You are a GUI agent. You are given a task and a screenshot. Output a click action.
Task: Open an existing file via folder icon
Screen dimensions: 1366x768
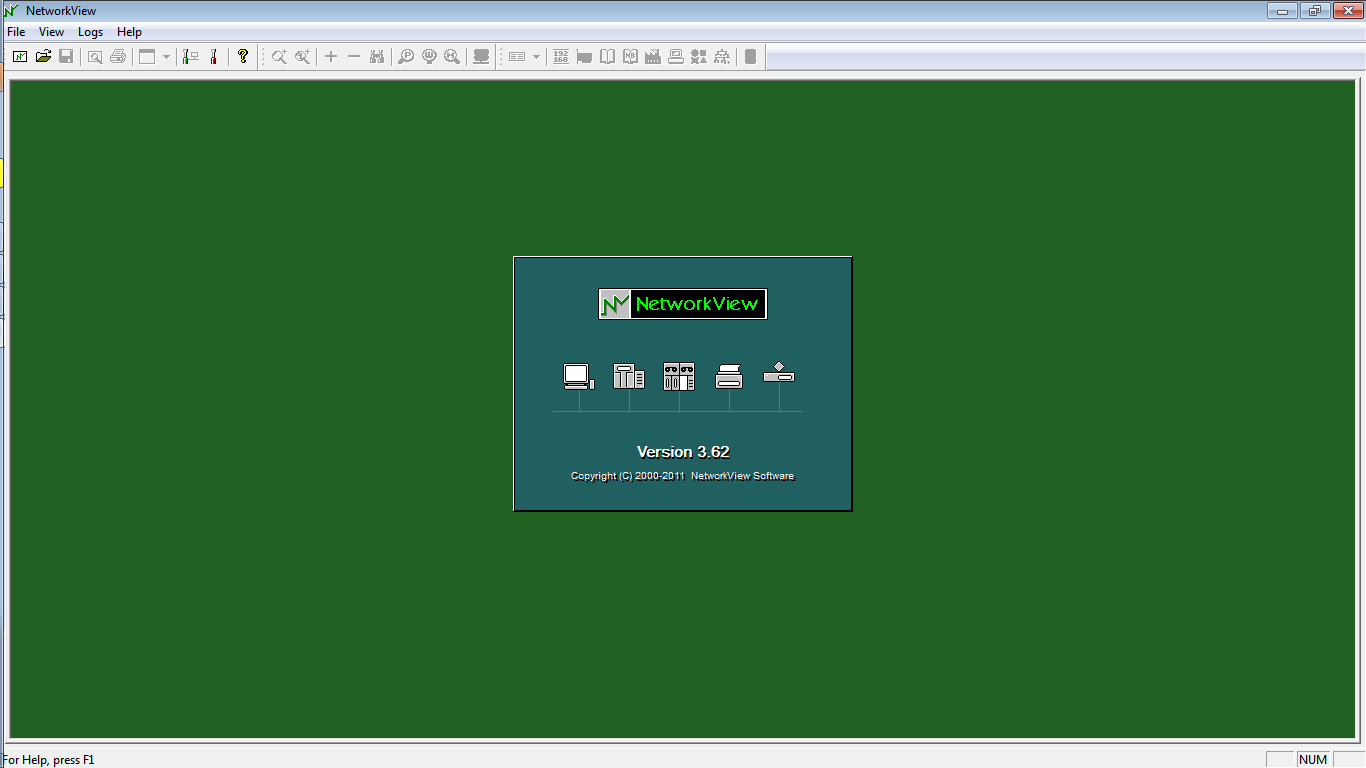coord(43,57)
